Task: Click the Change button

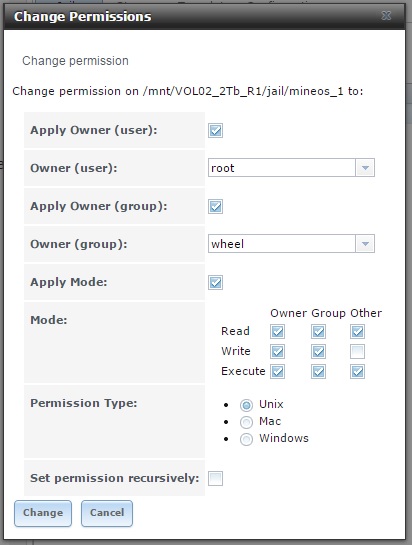Action: (43, 513)
